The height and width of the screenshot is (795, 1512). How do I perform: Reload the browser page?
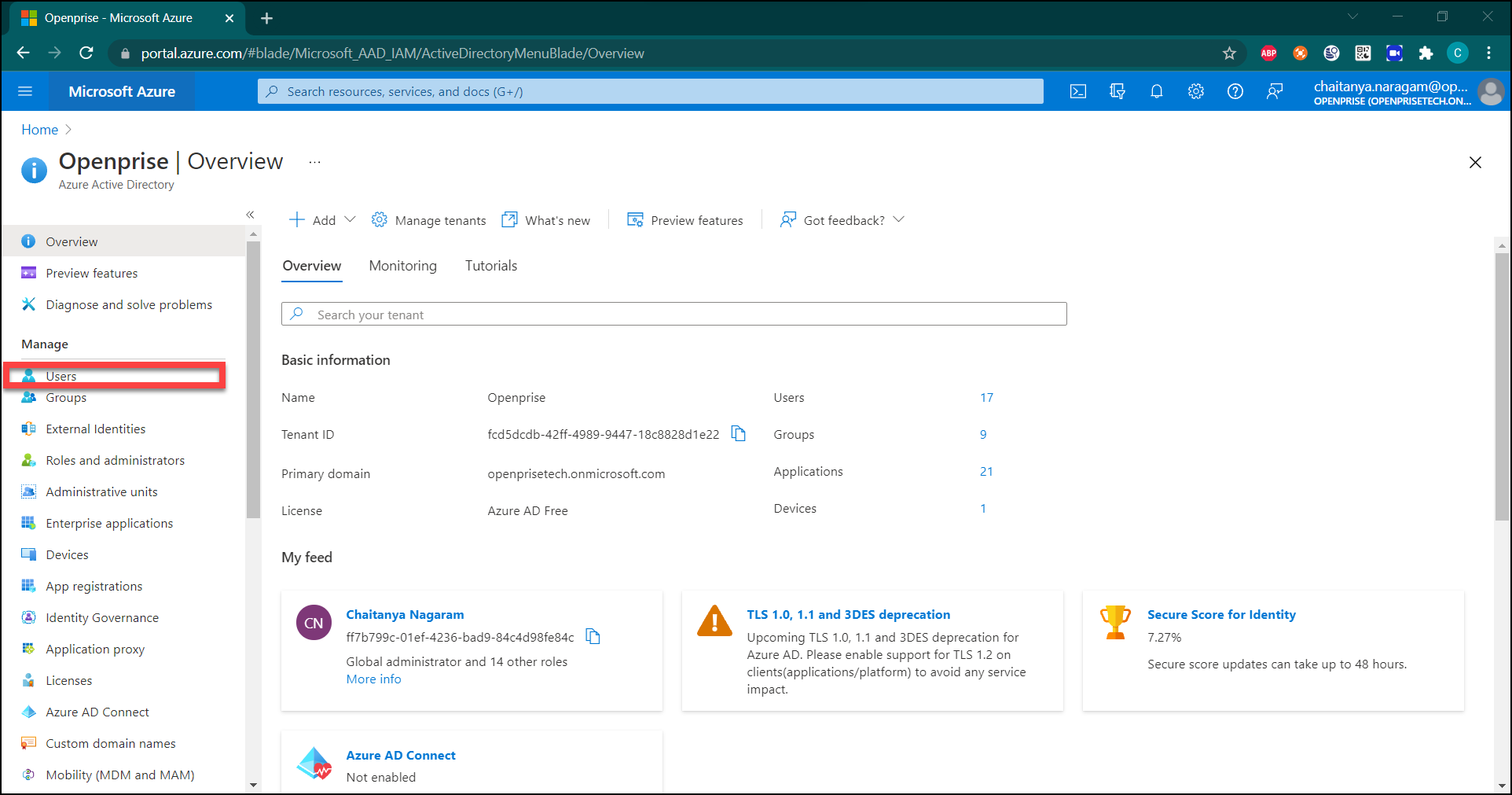[86, 53]
